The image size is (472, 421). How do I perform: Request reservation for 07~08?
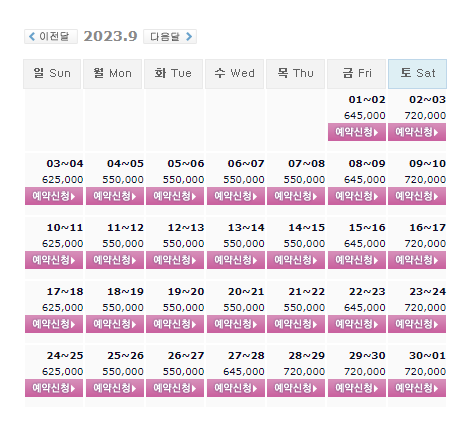tap(296, 196)
